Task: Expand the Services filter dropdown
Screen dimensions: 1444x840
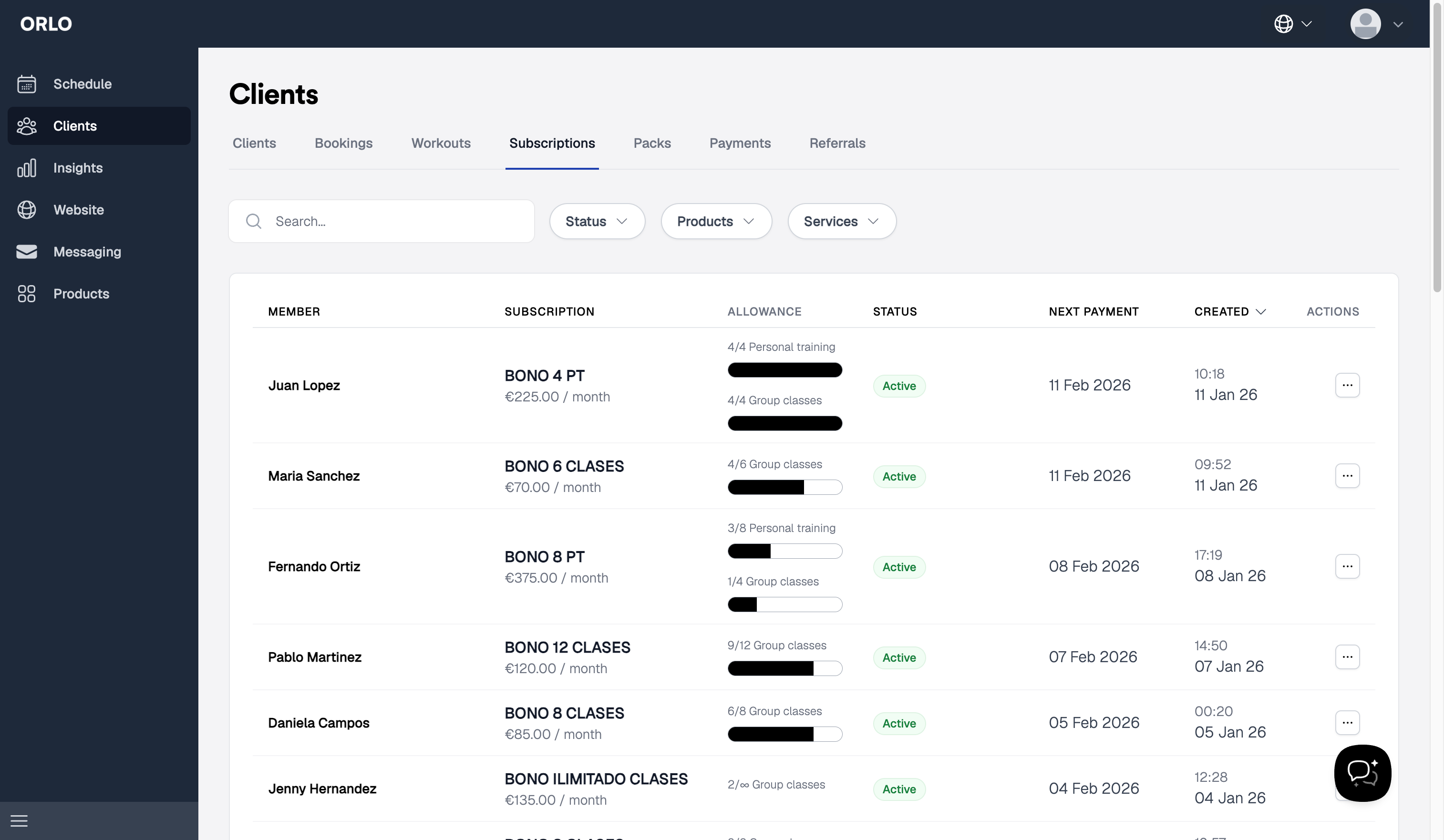Action: (841, 221)
